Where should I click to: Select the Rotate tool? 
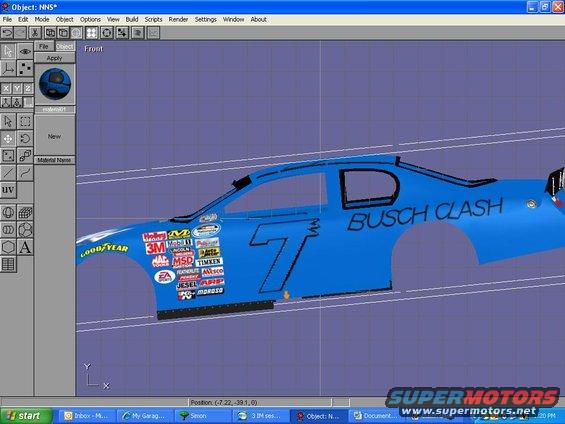click(25, 138)
